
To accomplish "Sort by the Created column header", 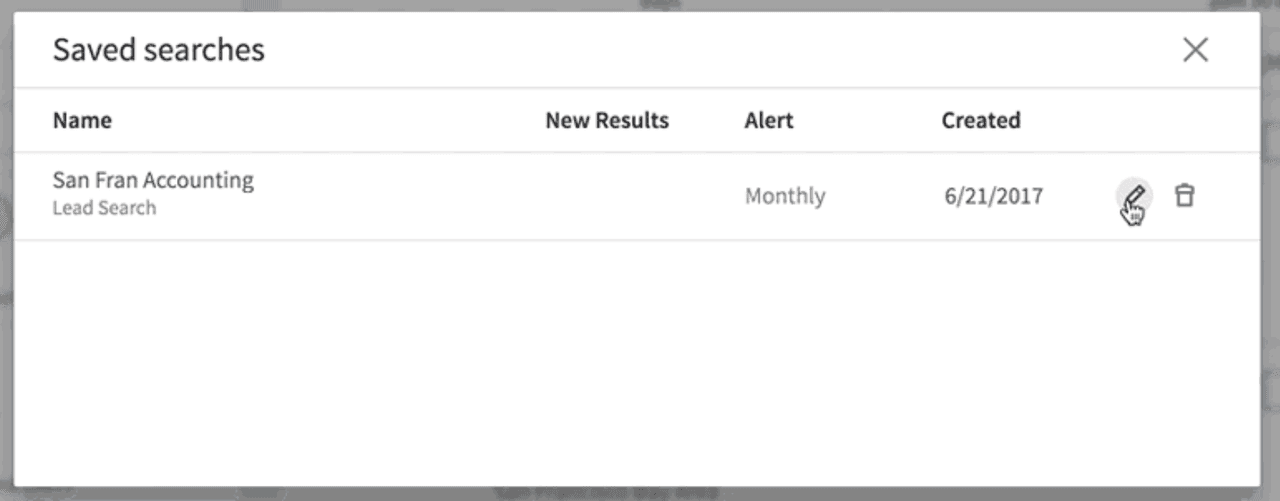I will 981,121.
